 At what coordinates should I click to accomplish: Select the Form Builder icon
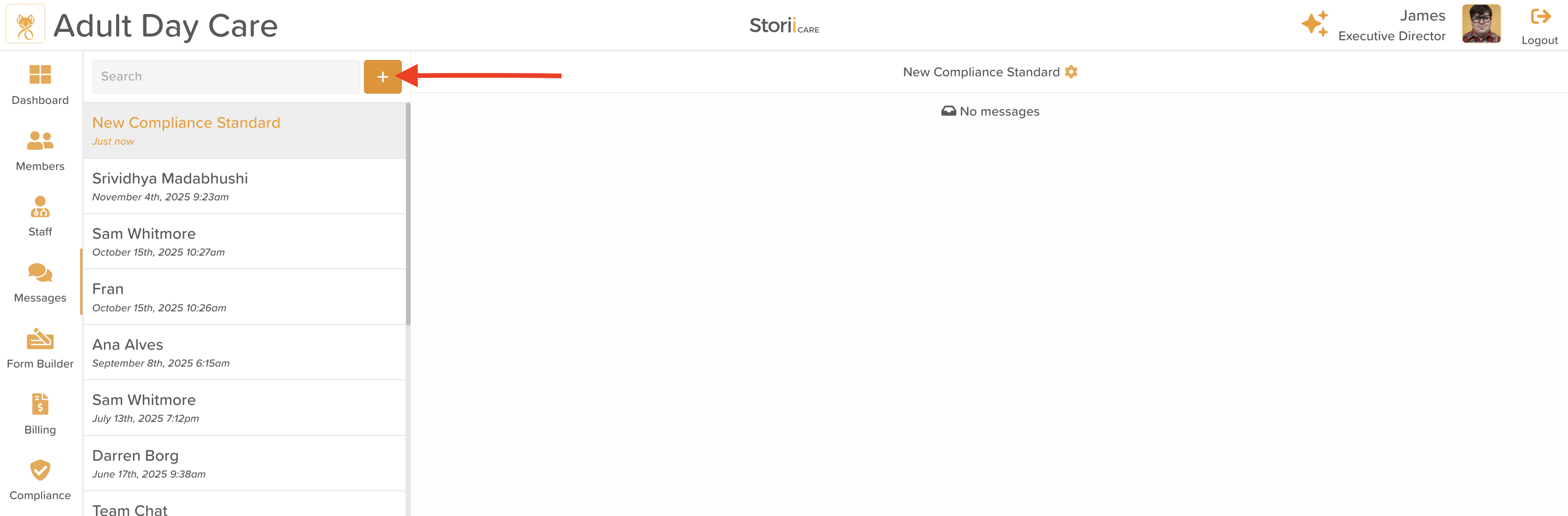point(40,339)
